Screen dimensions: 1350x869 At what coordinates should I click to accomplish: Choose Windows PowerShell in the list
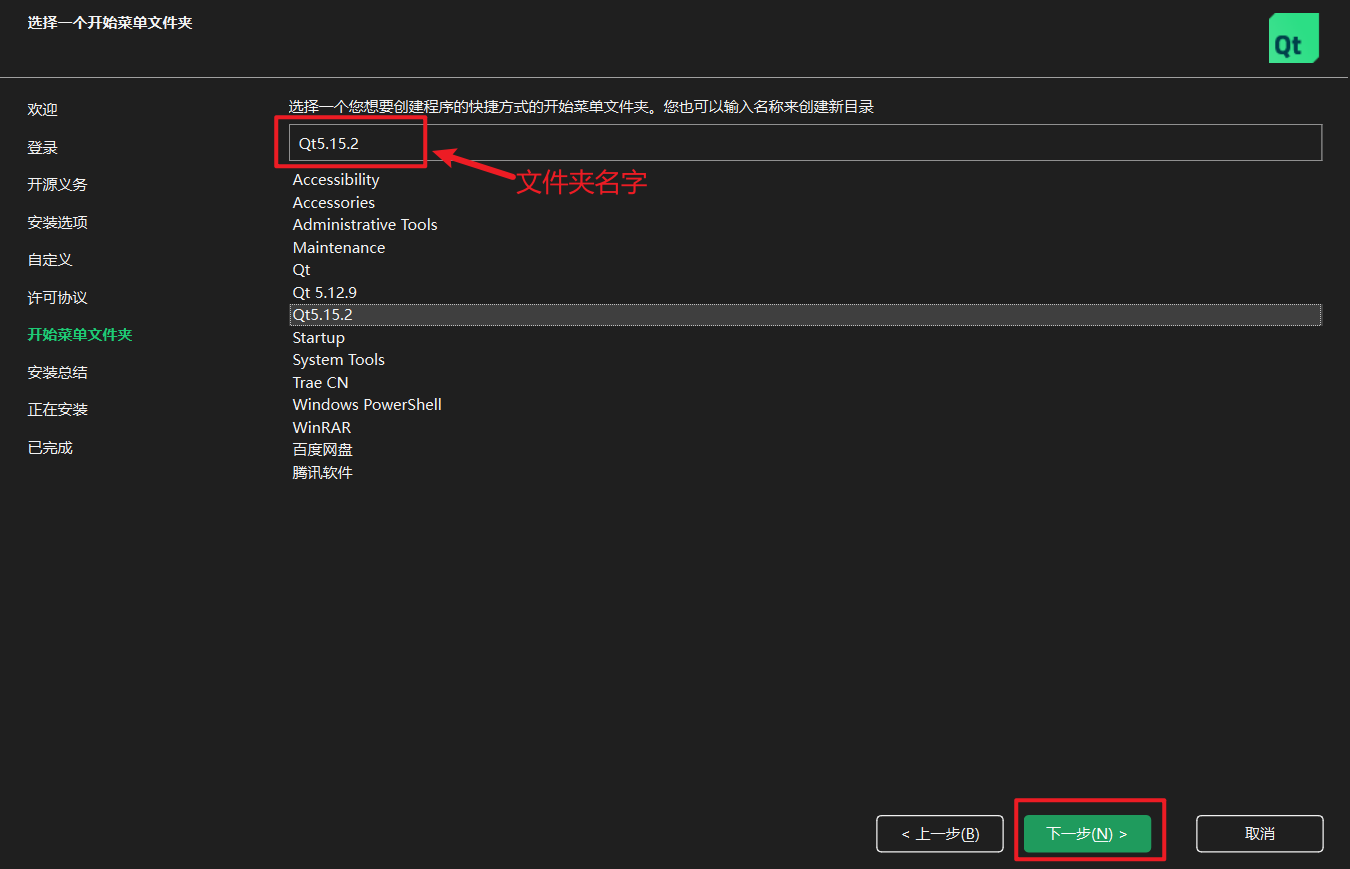click(367, 405)
